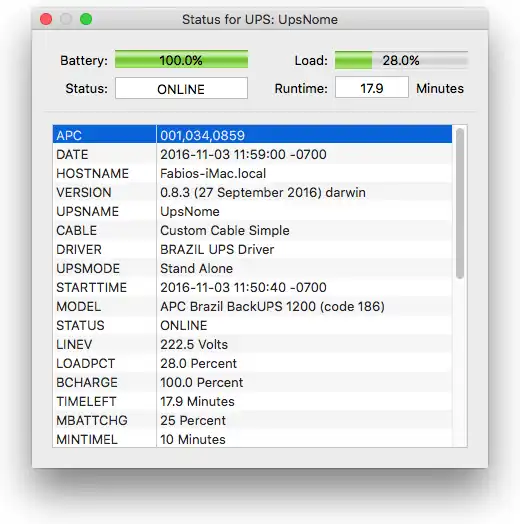Click the Battery 100.0% progress bar
The image size is (520, 524).
point(181,60)
